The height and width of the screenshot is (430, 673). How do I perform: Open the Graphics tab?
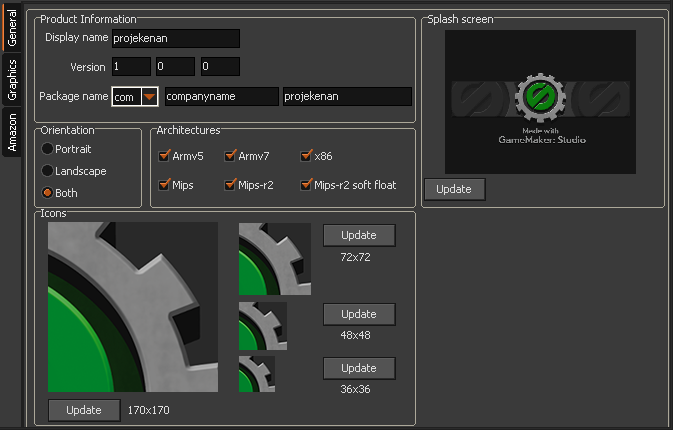point(11,79)
